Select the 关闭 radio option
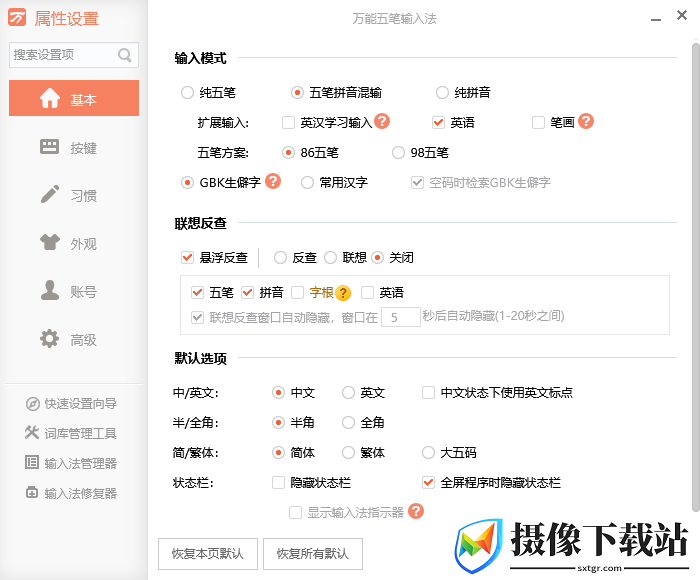 pyautogui.click(x=377, y=258)
